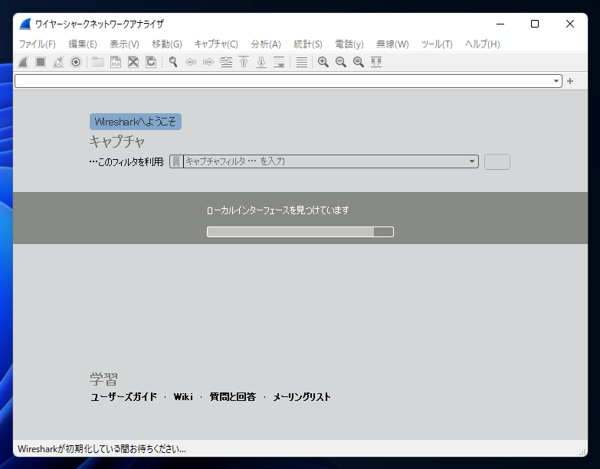Click the ローカルインターフェースを見つけています text
This screenshot has height=469, width=600.
[x=278, y=210]
